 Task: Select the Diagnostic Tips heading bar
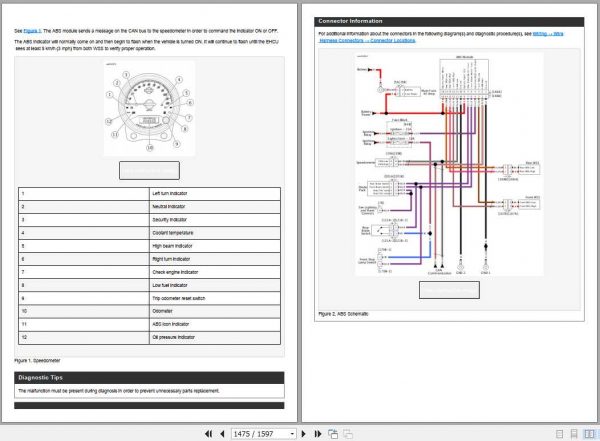149,377
